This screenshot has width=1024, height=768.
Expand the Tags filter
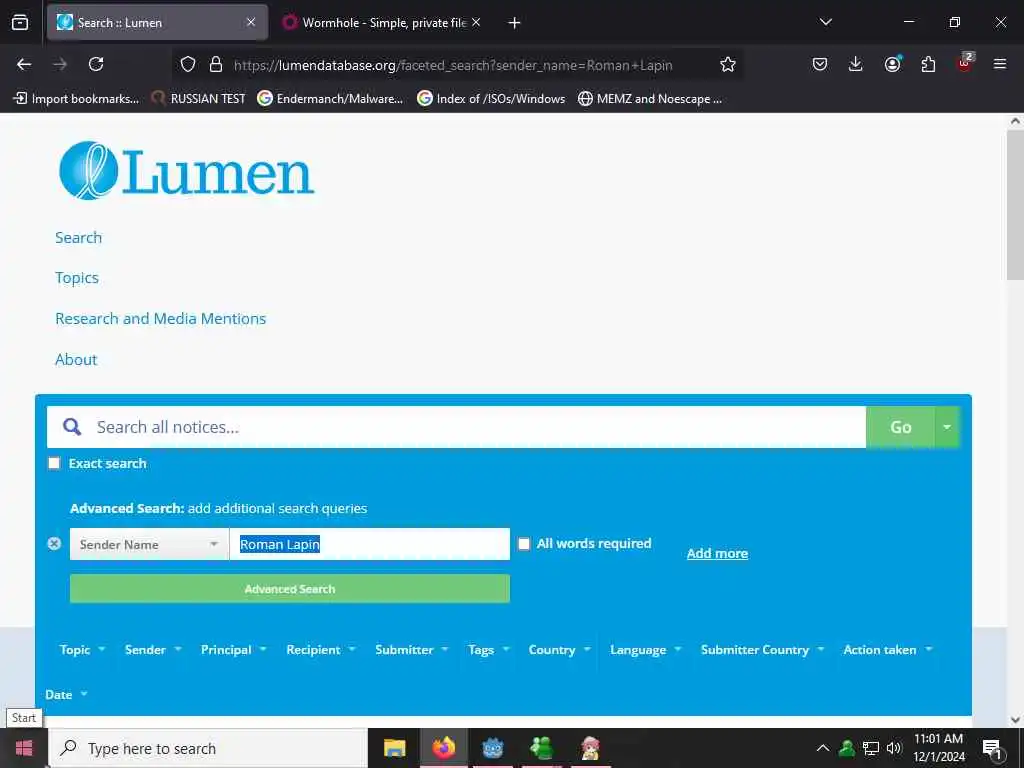coord(488,650)
